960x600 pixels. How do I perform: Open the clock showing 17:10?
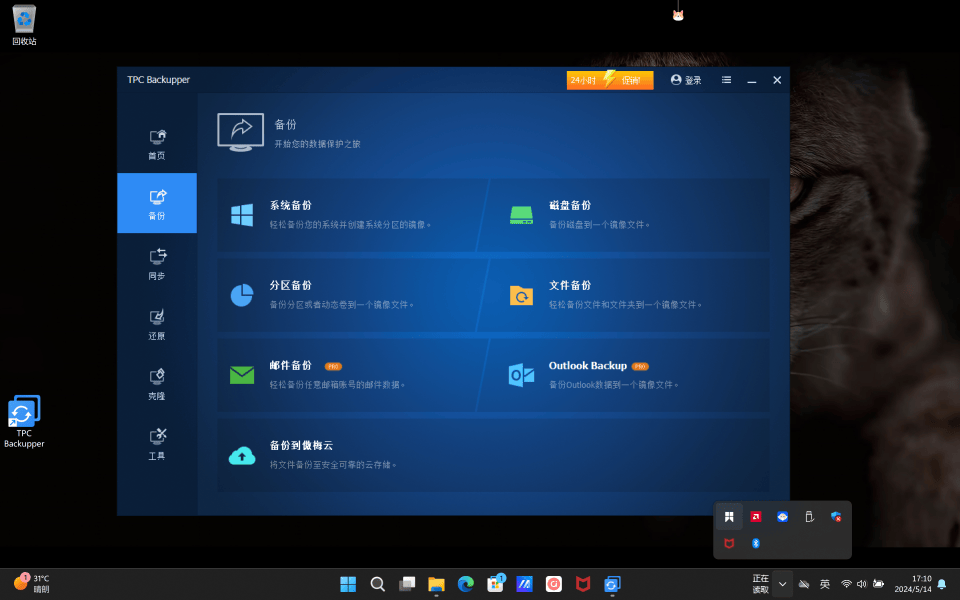coord(913,583)
